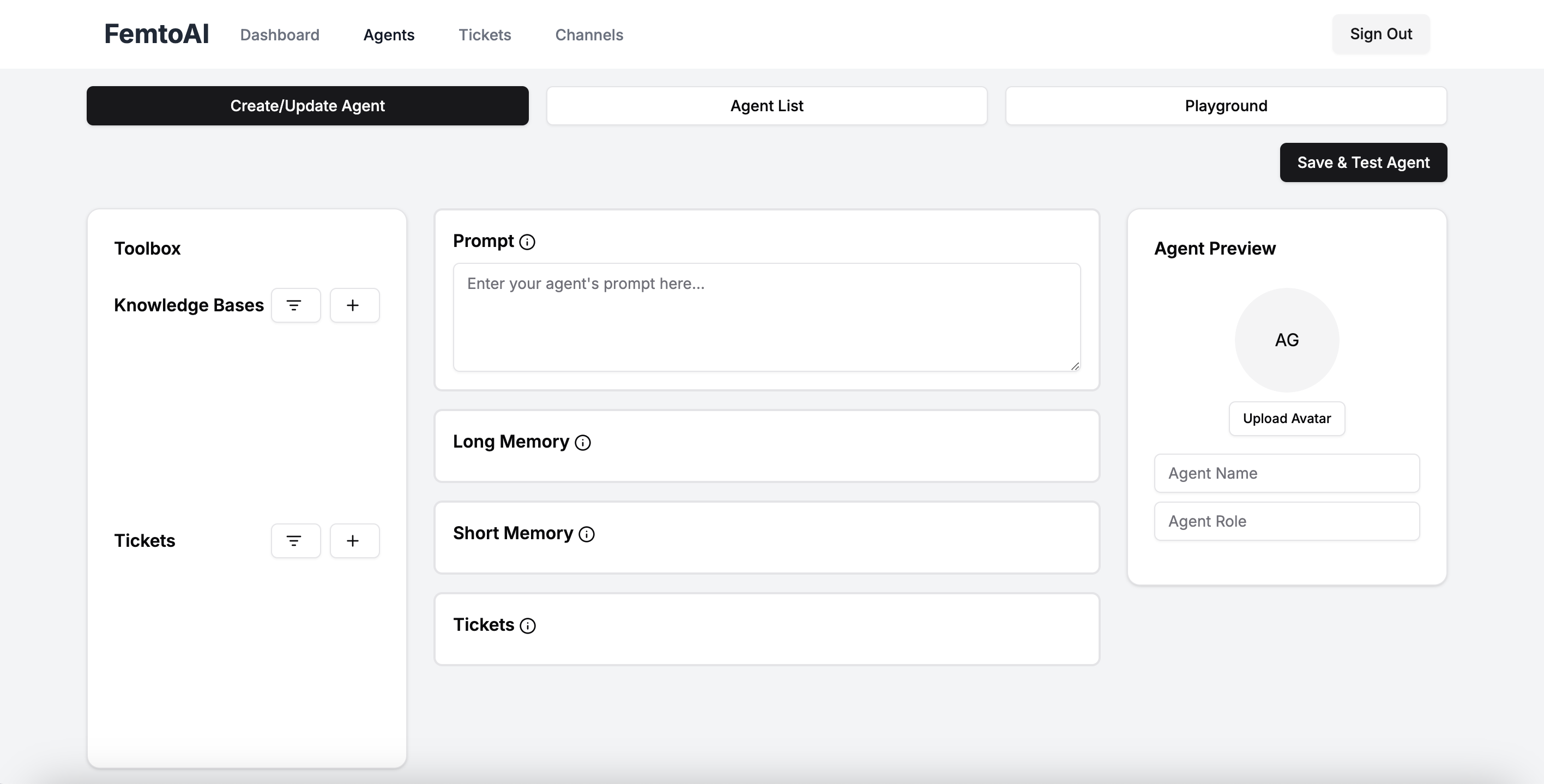Show info tooltip next to Prompt

527,242
